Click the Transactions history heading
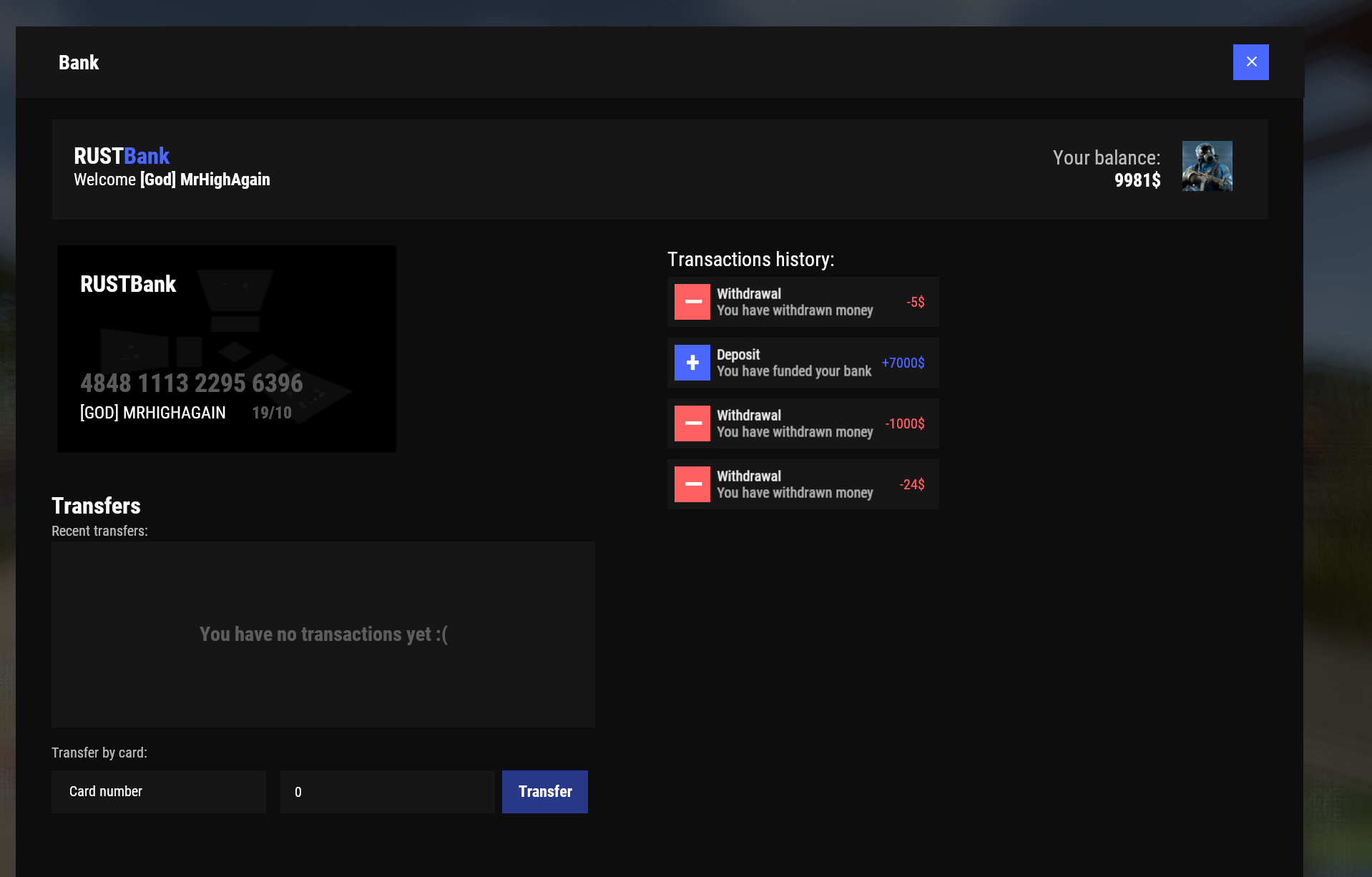The height and width of the screenshot is (877, 1372). (x=750, y=259)
